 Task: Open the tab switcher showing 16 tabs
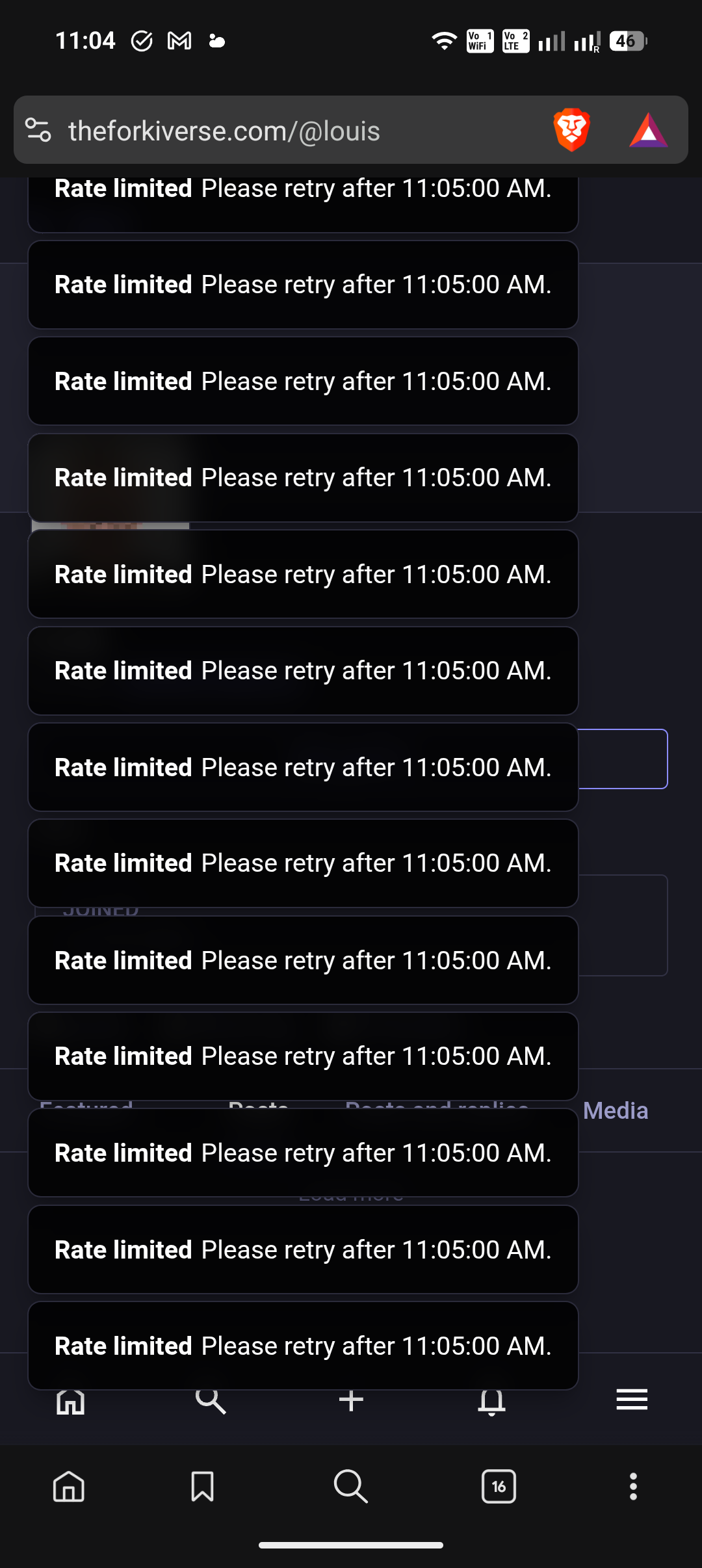(x=499, y=1486)
